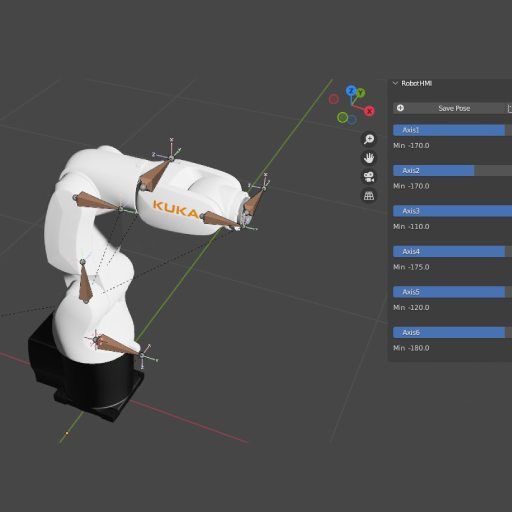This screenshot has height=512, width=512.
Task: Click the zoom view magnifier icon
Action: click(x=369, y=139)
